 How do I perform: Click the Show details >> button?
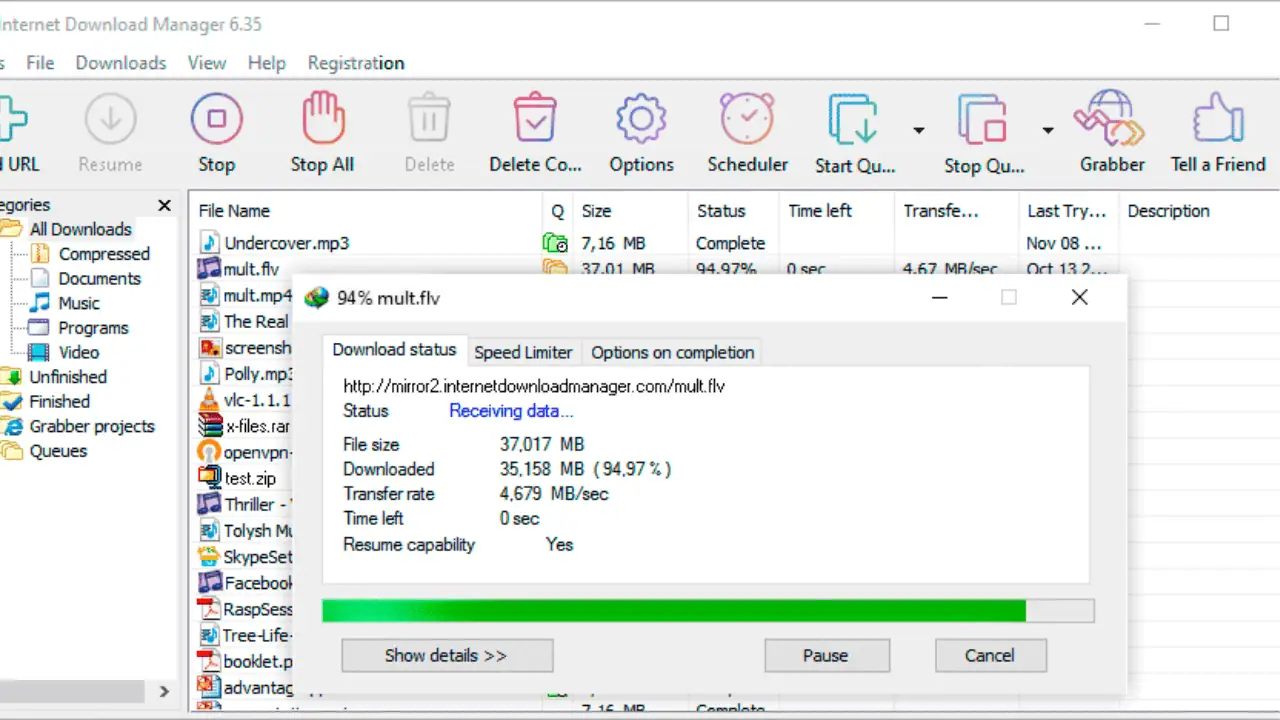[447, 656]
